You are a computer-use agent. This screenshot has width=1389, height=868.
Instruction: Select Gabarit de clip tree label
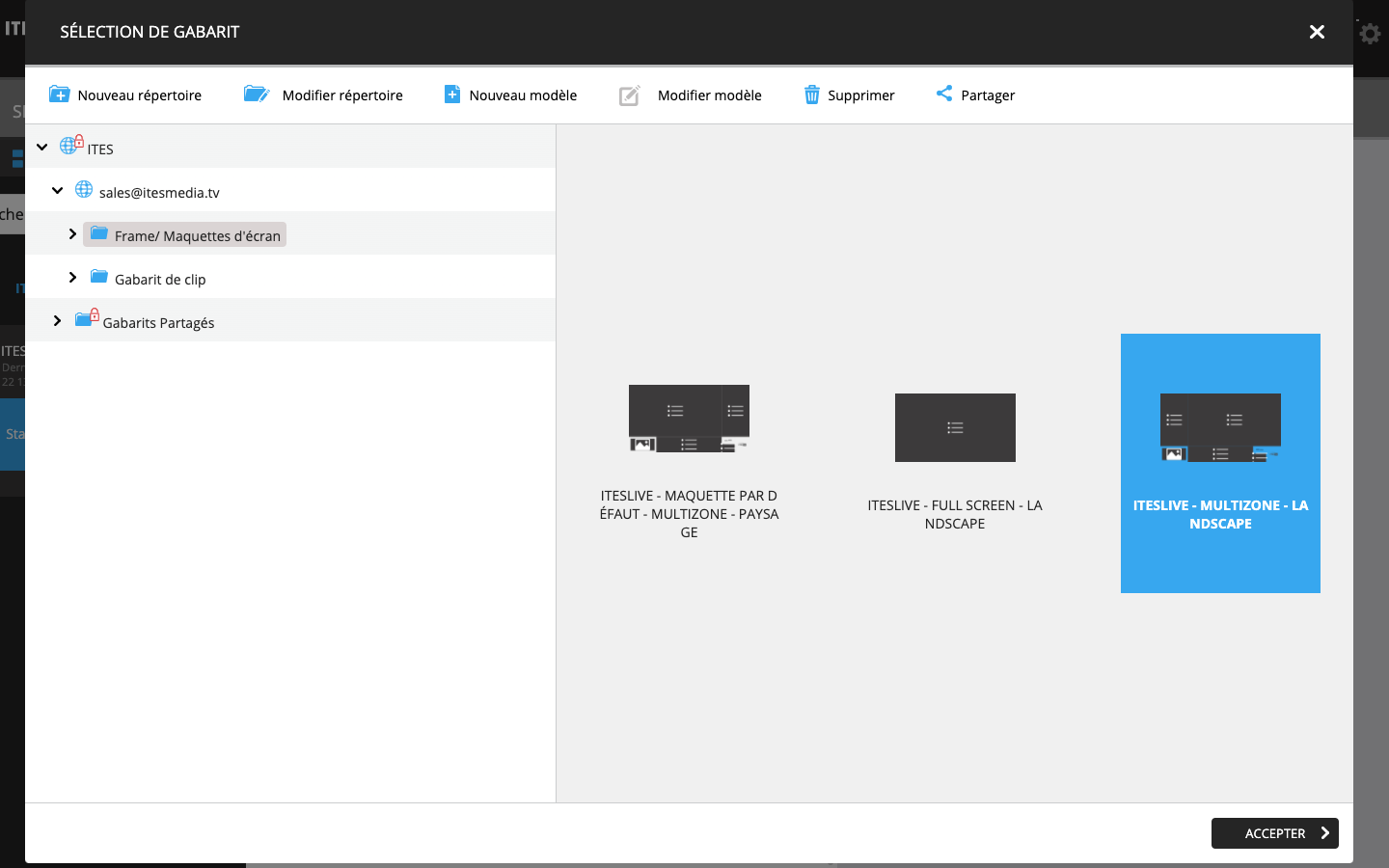[x=160, y=280]
